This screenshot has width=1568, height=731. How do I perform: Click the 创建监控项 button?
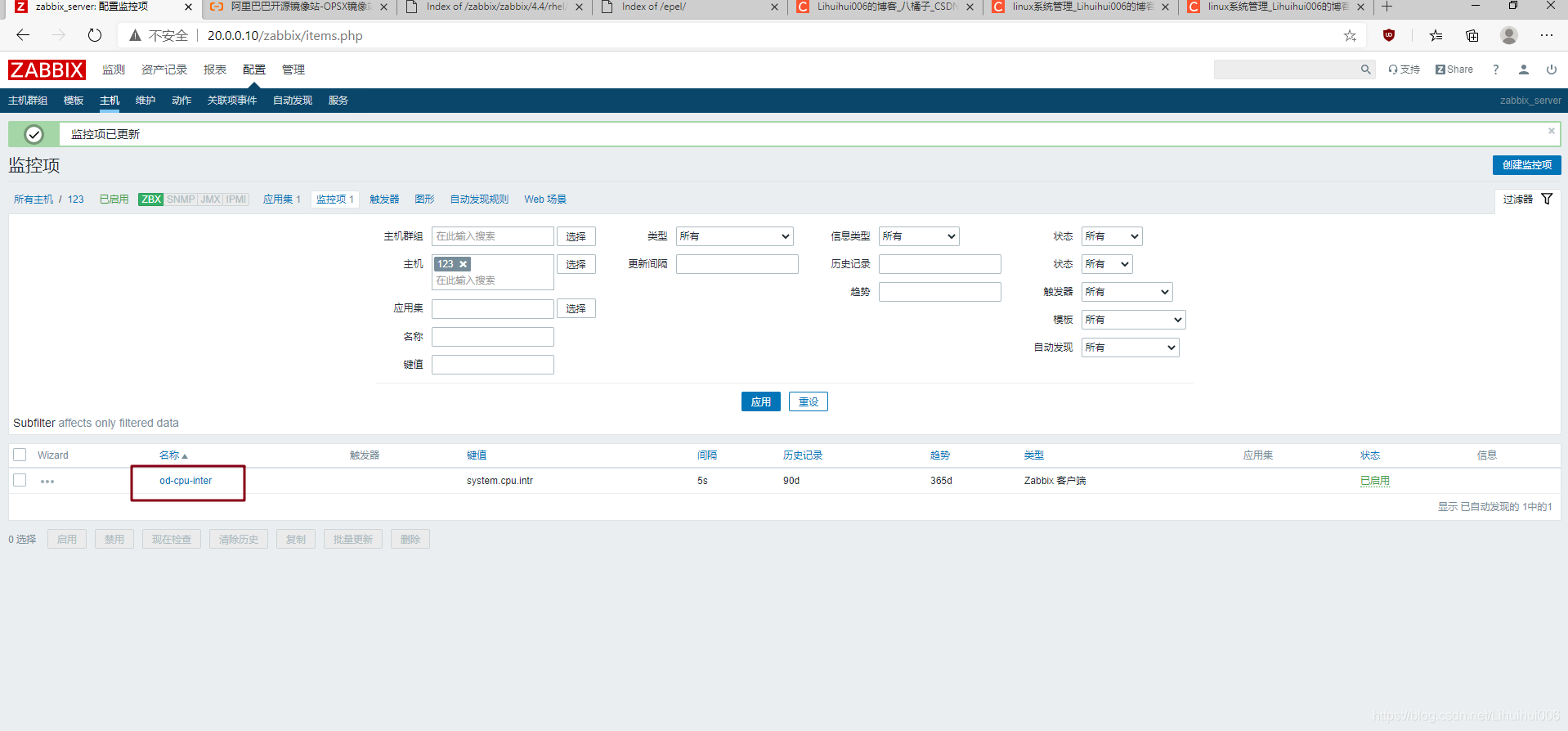pos(1526,165)
